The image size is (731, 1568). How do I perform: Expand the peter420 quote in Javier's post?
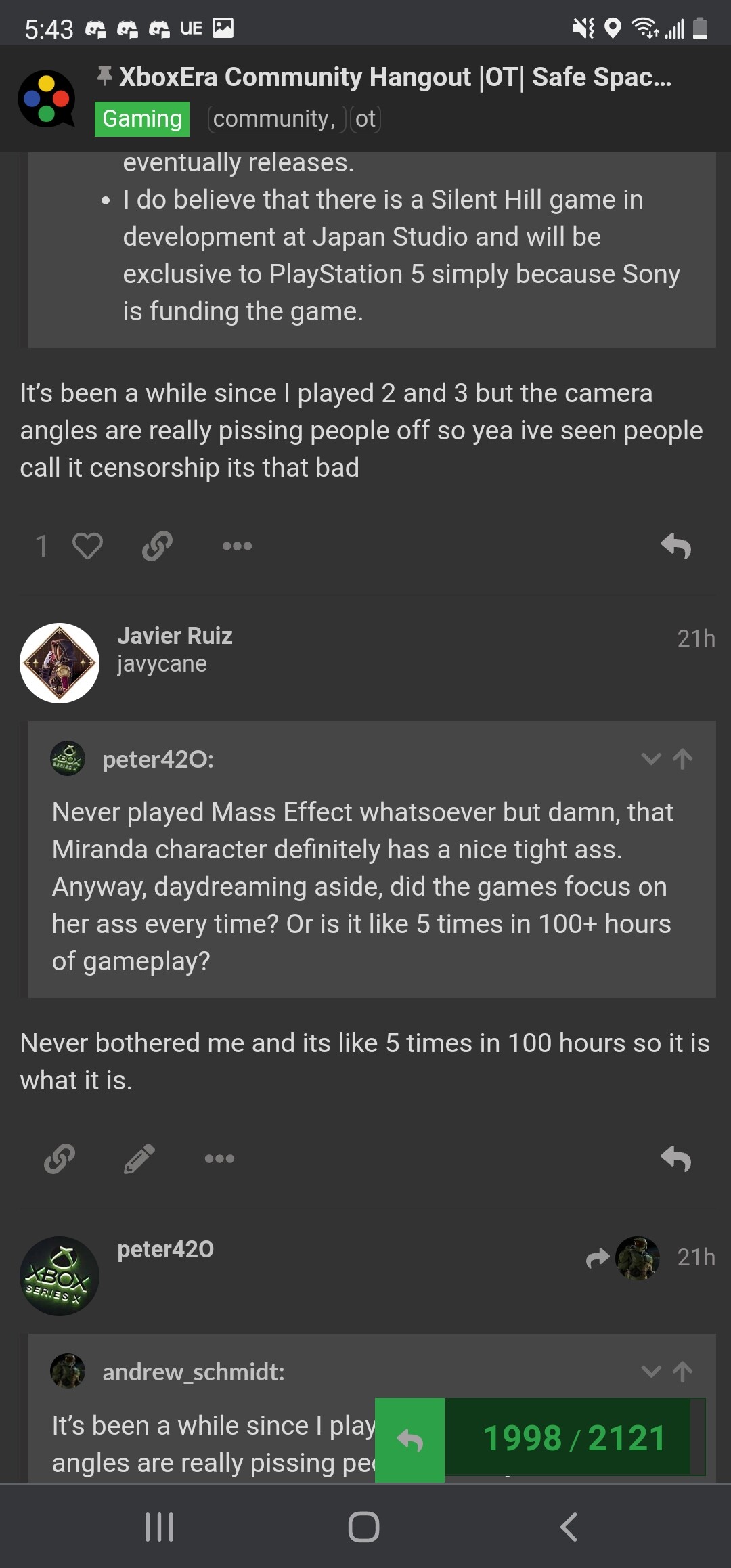click(x=651, y=759)
